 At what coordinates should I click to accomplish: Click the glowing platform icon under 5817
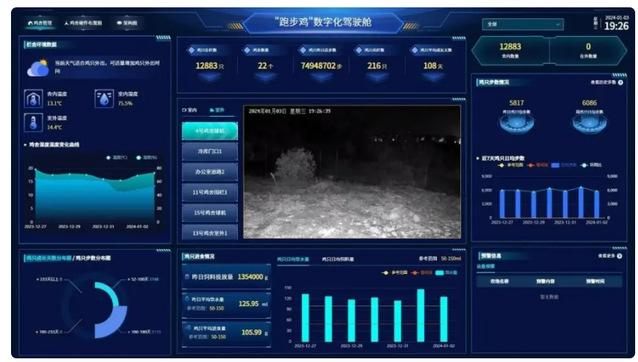(x=516, y=124)
